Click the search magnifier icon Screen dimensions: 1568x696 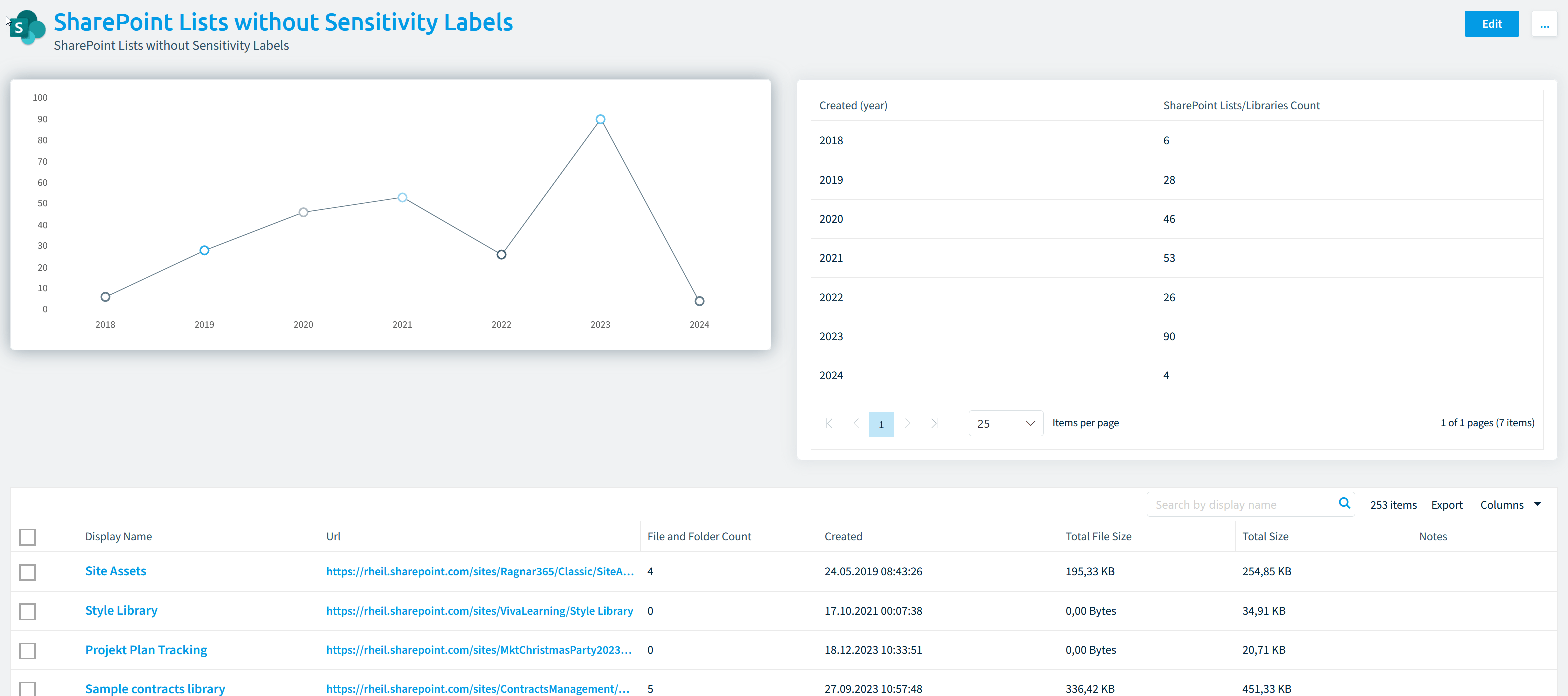pyautogui.click(x=1344, y=503)
